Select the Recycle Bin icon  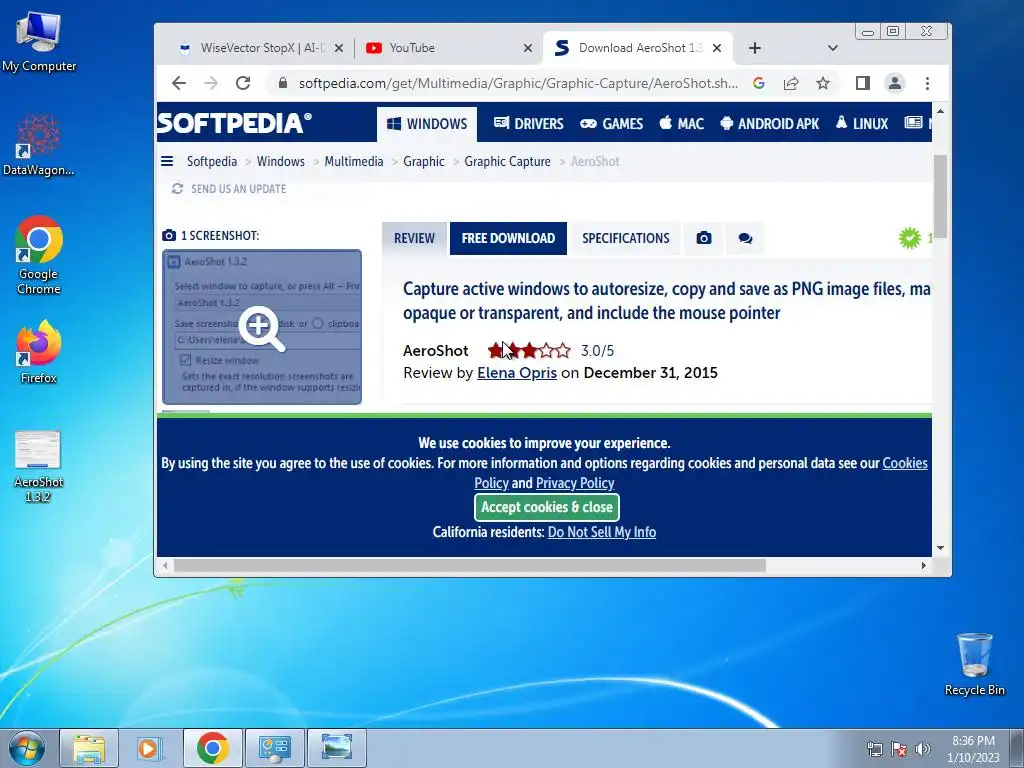(974, 664)
